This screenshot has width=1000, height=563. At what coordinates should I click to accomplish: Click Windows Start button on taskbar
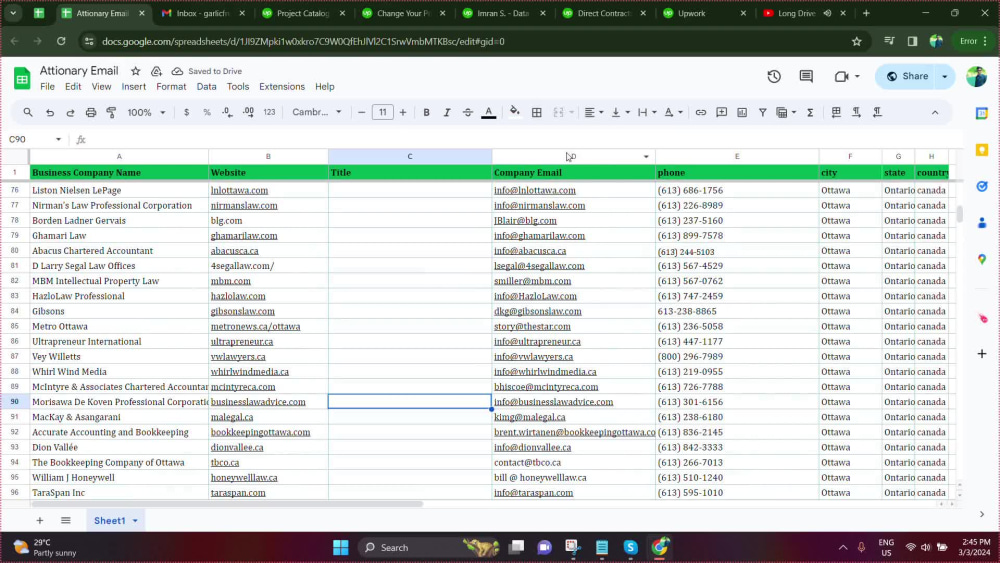pos(341,548)
